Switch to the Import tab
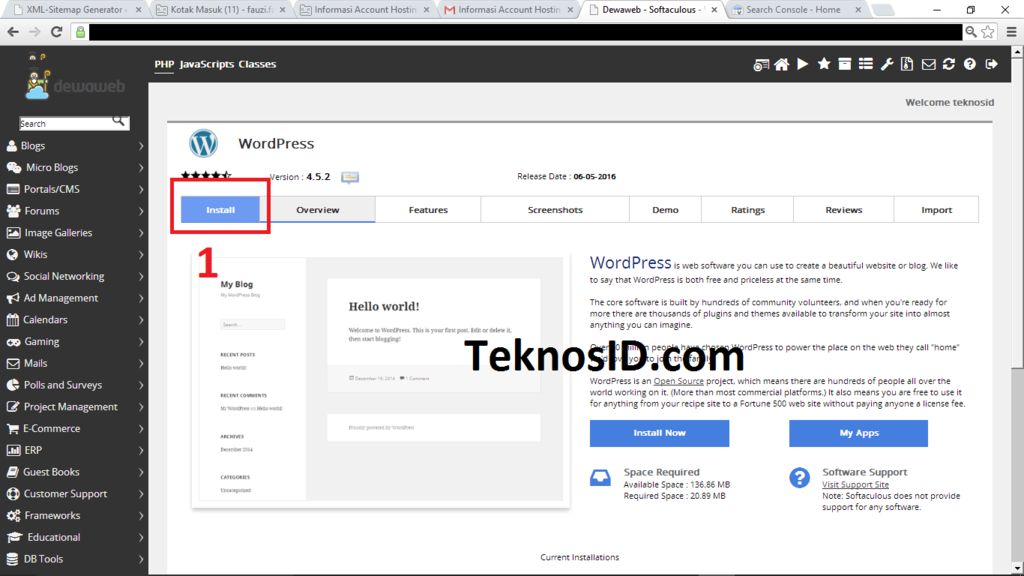The height and width of the screenshot is (576, 1024). coord(936,210)
